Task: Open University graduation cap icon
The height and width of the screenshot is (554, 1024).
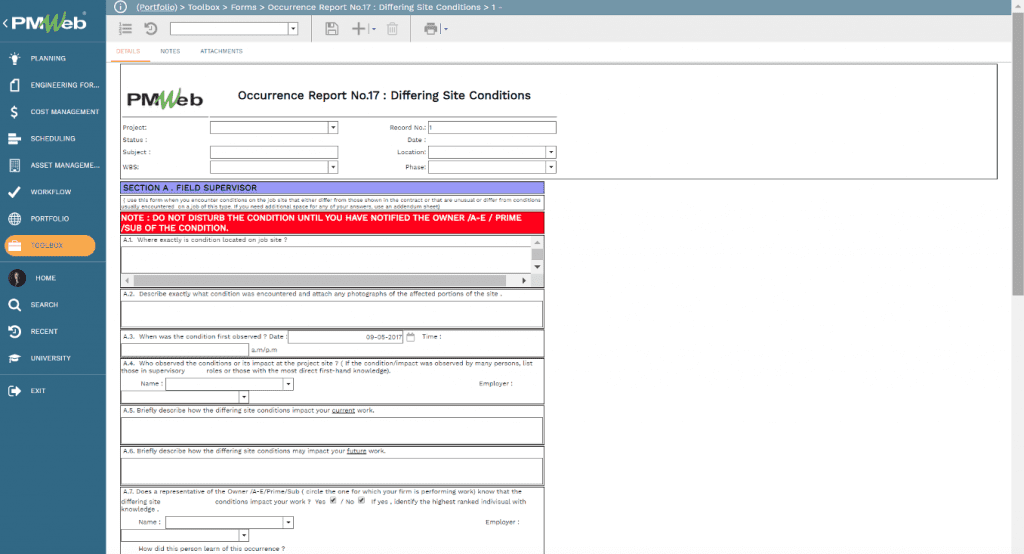Action: pos(14,358)
